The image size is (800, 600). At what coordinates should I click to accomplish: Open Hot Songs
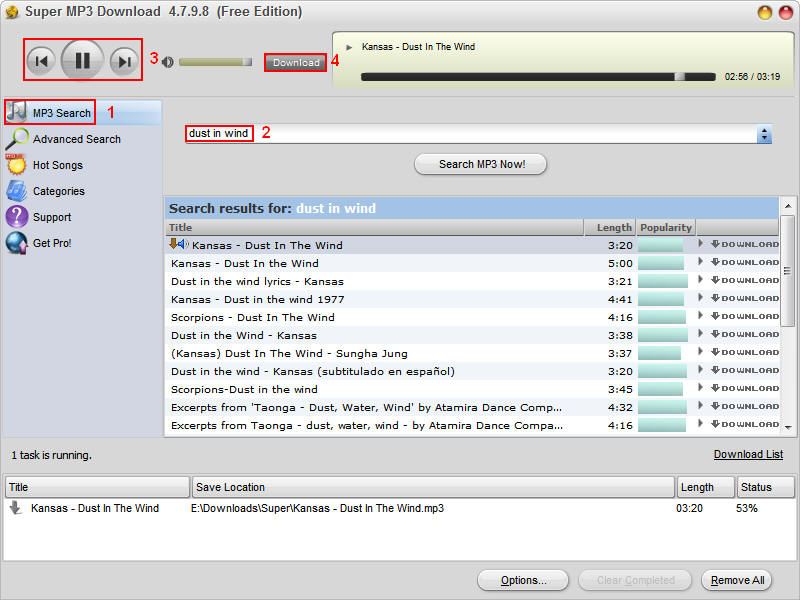click(58, 165)
